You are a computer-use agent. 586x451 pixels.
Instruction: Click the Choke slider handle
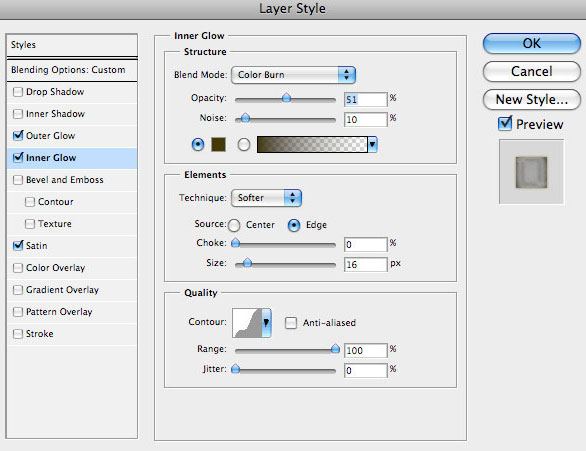point(235,243)
